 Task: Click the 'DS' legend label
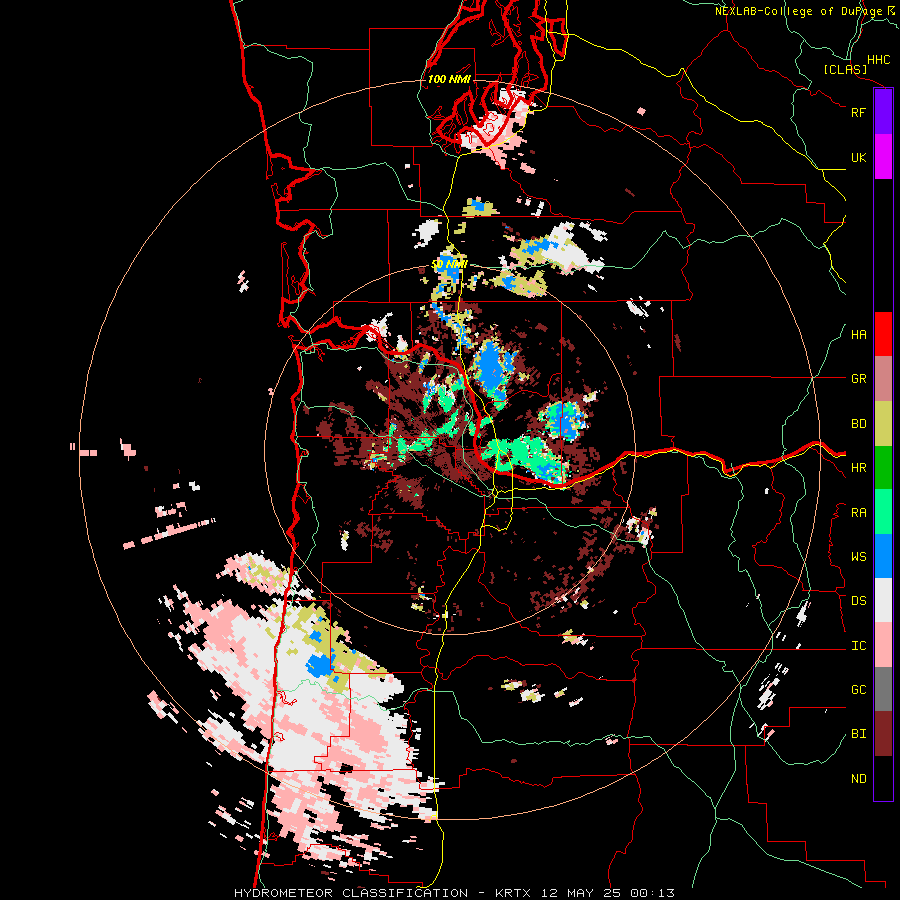point(858,601)
